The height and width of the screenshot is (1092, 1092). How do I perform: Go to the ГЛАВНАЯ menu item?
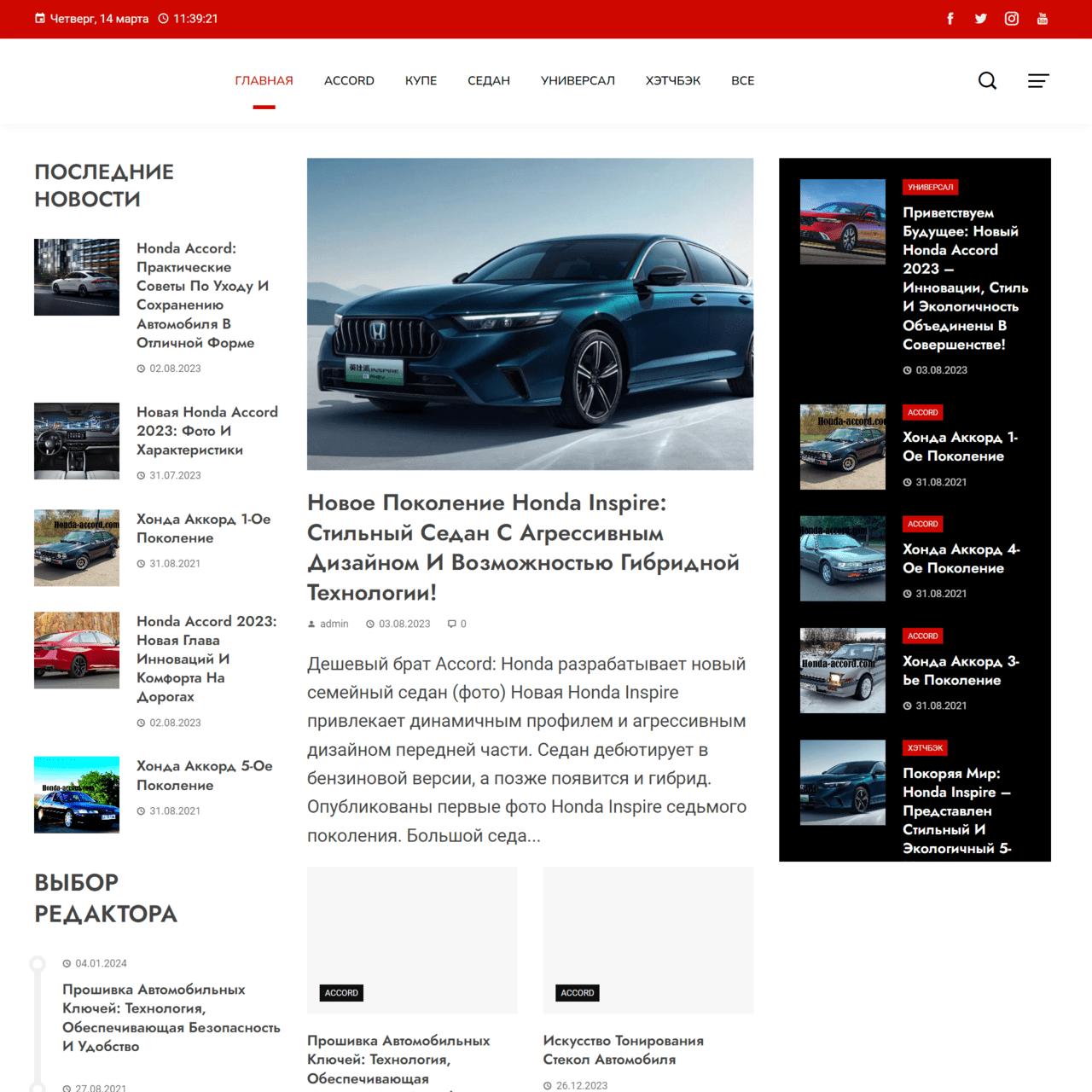pos(264,81)
